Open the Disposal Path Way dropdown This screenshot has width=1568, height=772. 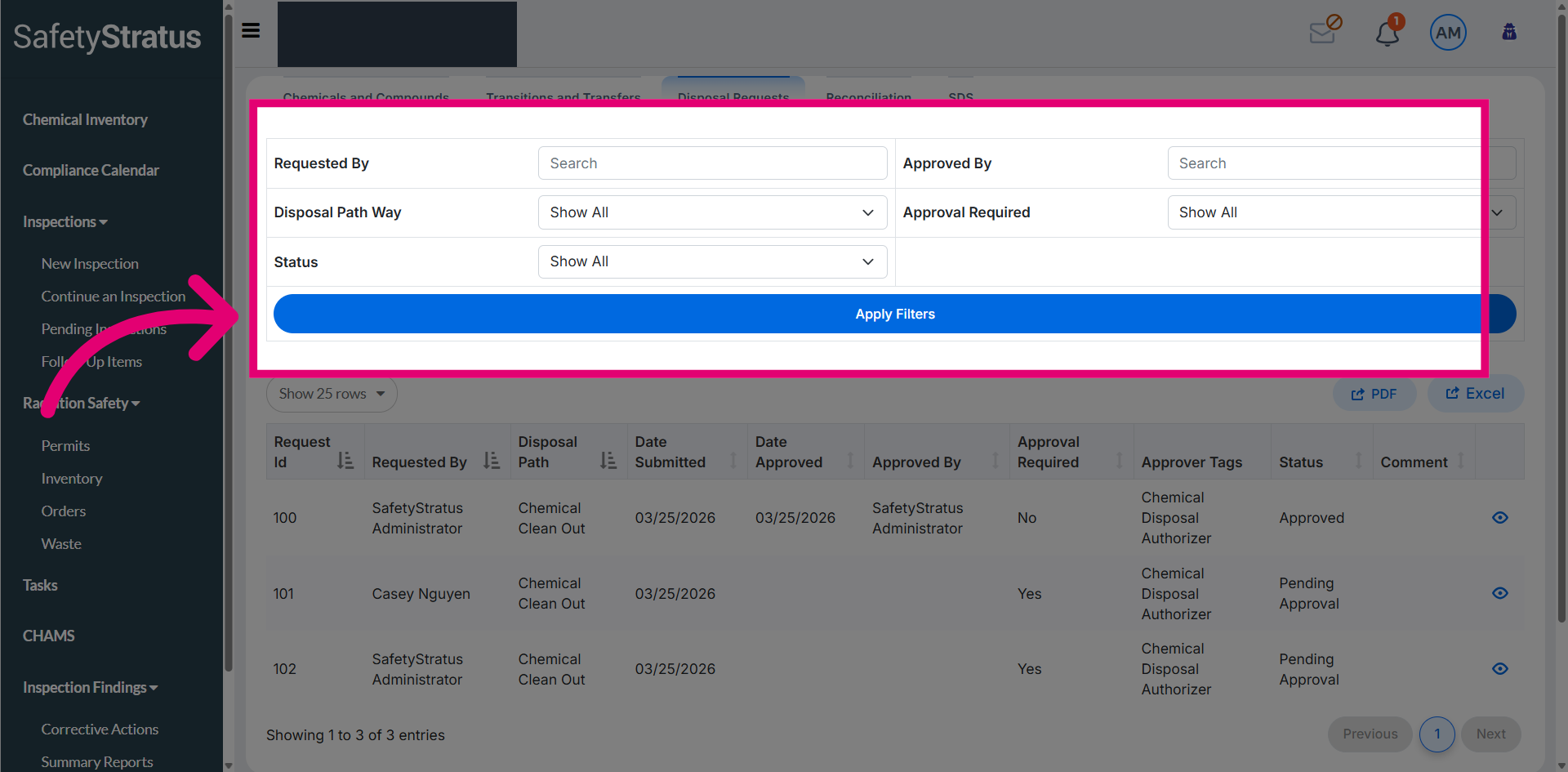(x=712, y=212)
